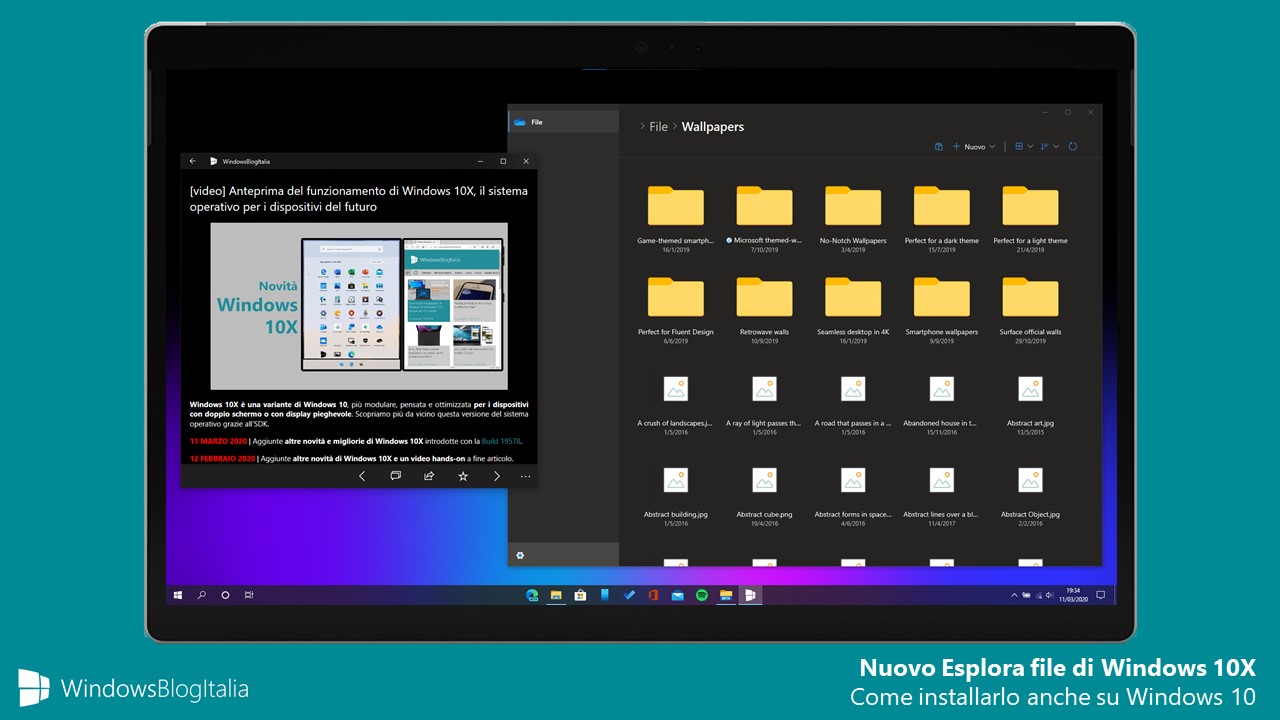The image size is (1280, 720).
Task: Launch Microsoft Edge from taskbar
Action: (532, 595)
